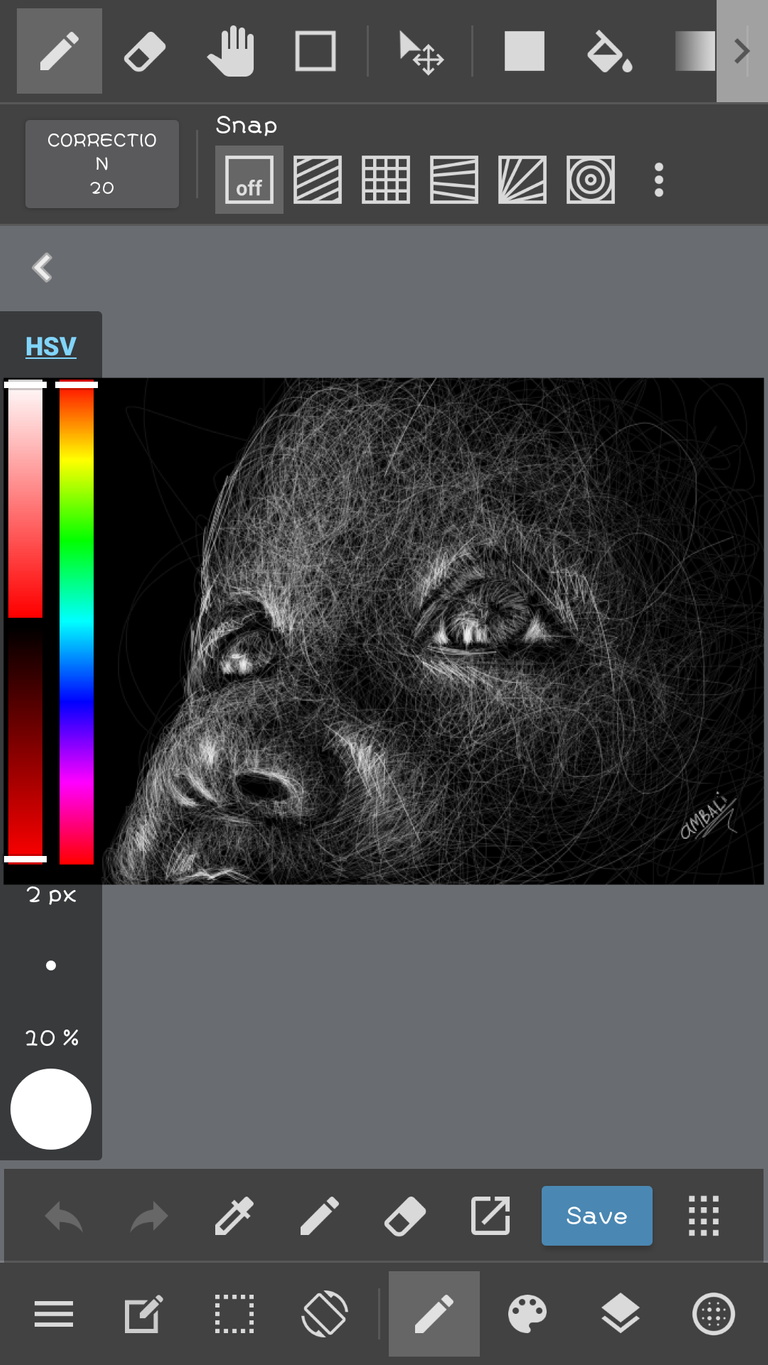This screenshot has width=768, height=1365.
Task: Open the edit canvas icon
Action: (x=143, y=1314)
